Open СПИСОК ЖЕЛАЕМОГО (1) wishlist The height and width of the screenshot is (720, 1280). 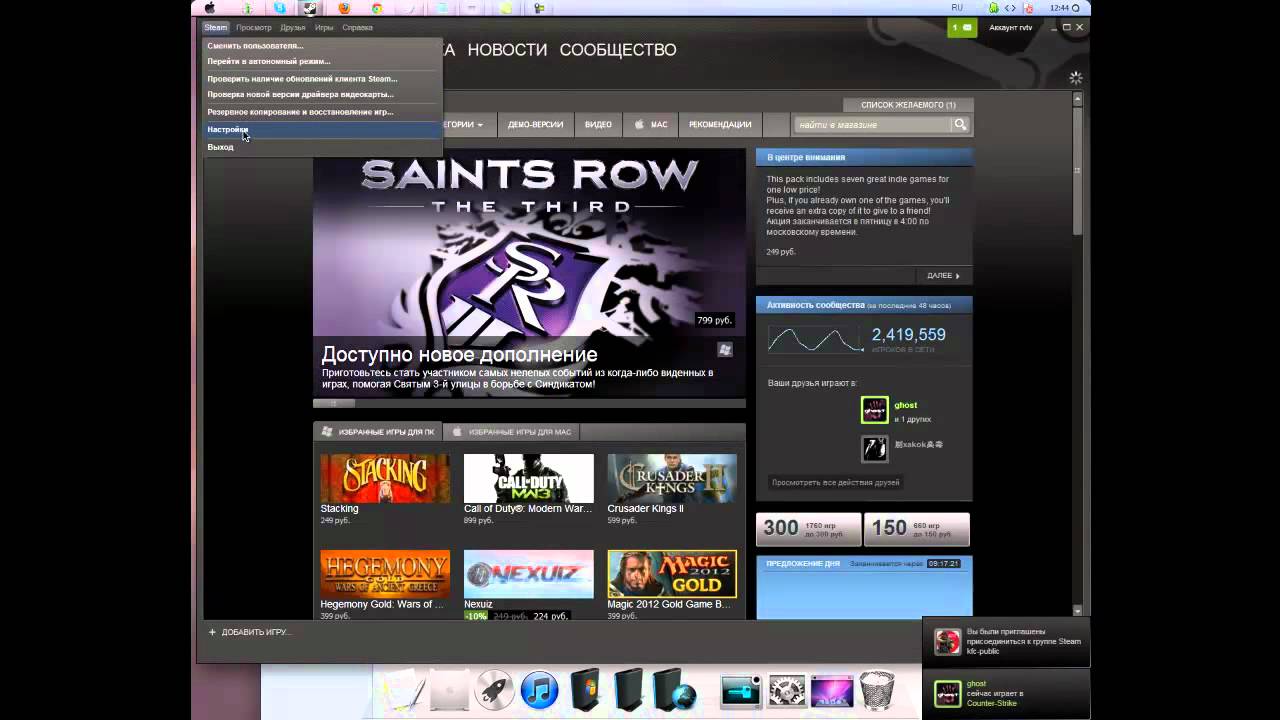(908, 105)
